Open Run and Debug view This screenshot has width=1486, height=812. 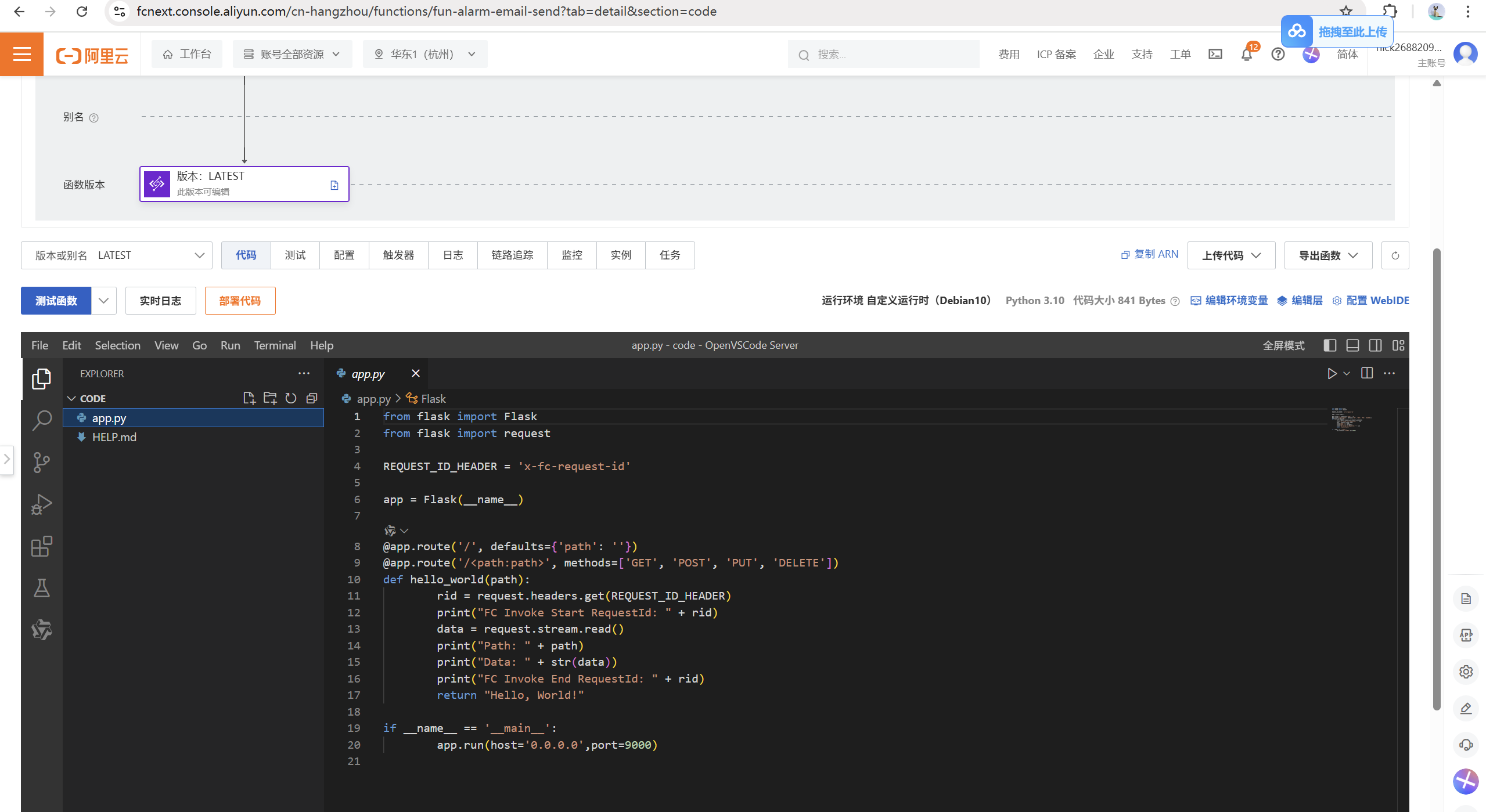(41, 504)
